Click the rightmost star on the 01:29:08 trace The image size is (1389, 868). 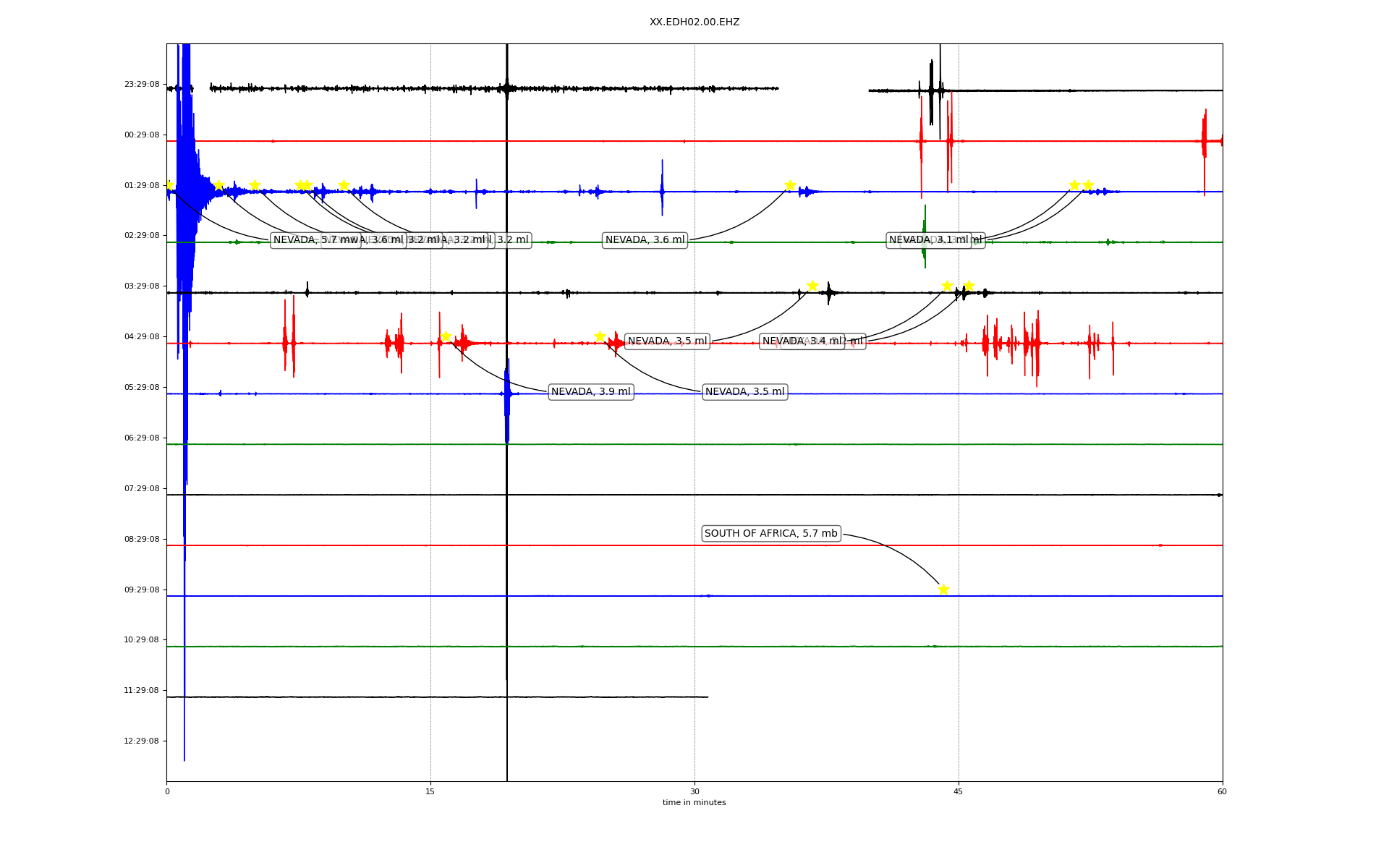(1088, 185)
